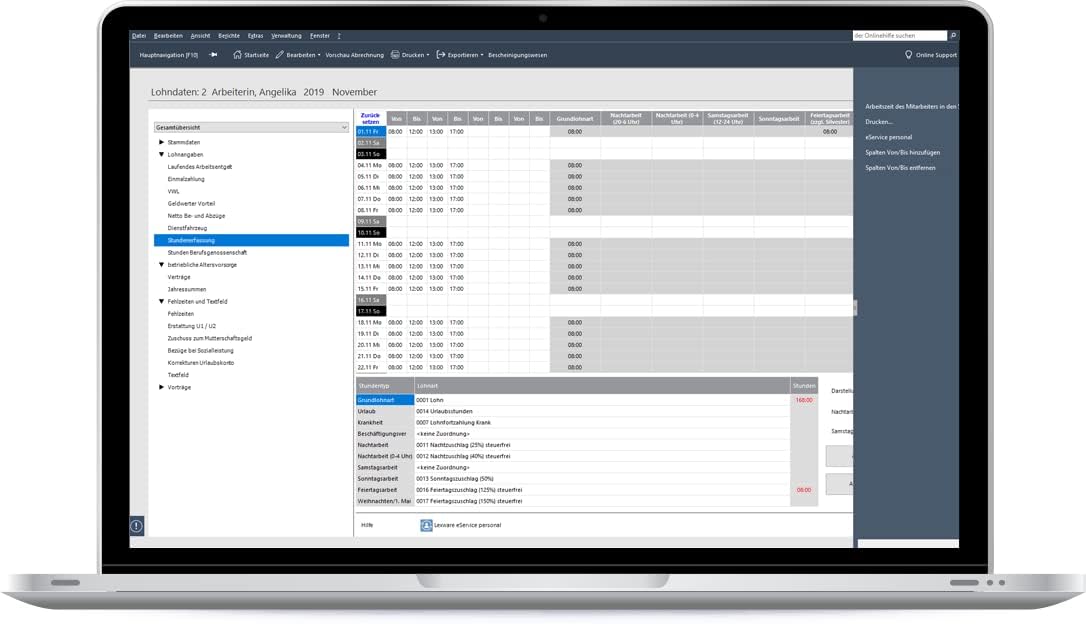Click the Feiertagsarbeit column header
Image resolution: width=1086 pixels, height=624 pixels.
[830, 118]
